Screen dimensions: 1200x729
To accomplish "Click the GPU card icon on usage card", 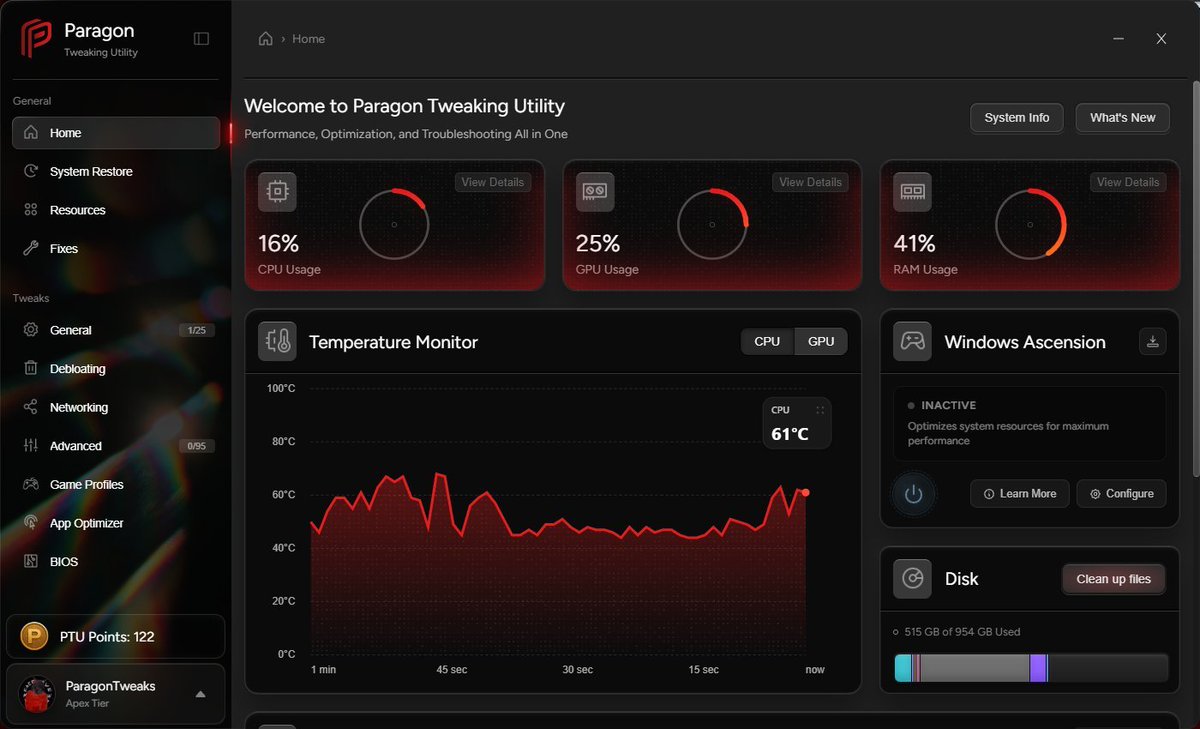I will point(595,192).
